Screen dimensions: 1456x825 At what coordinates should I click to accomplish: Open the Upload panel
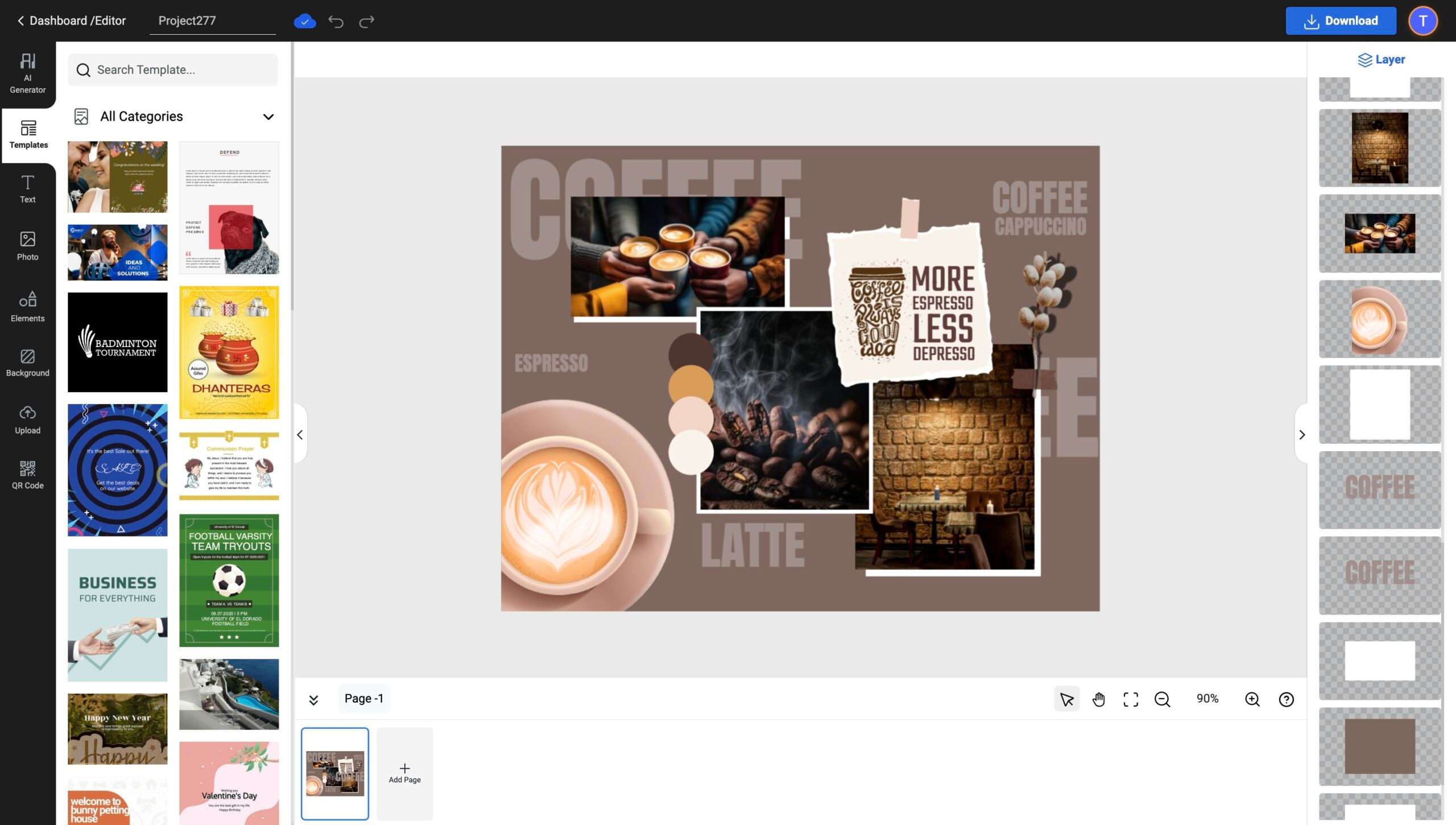click(x=27, y=420)
